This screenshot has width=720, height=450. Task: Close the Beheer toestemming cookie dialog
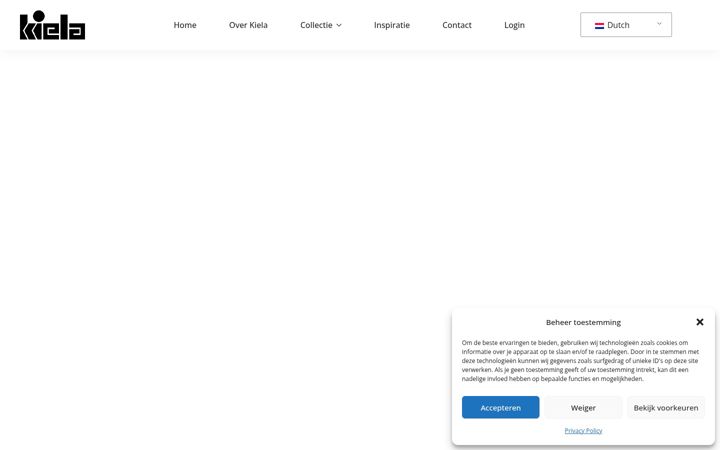tap(700, 322)
